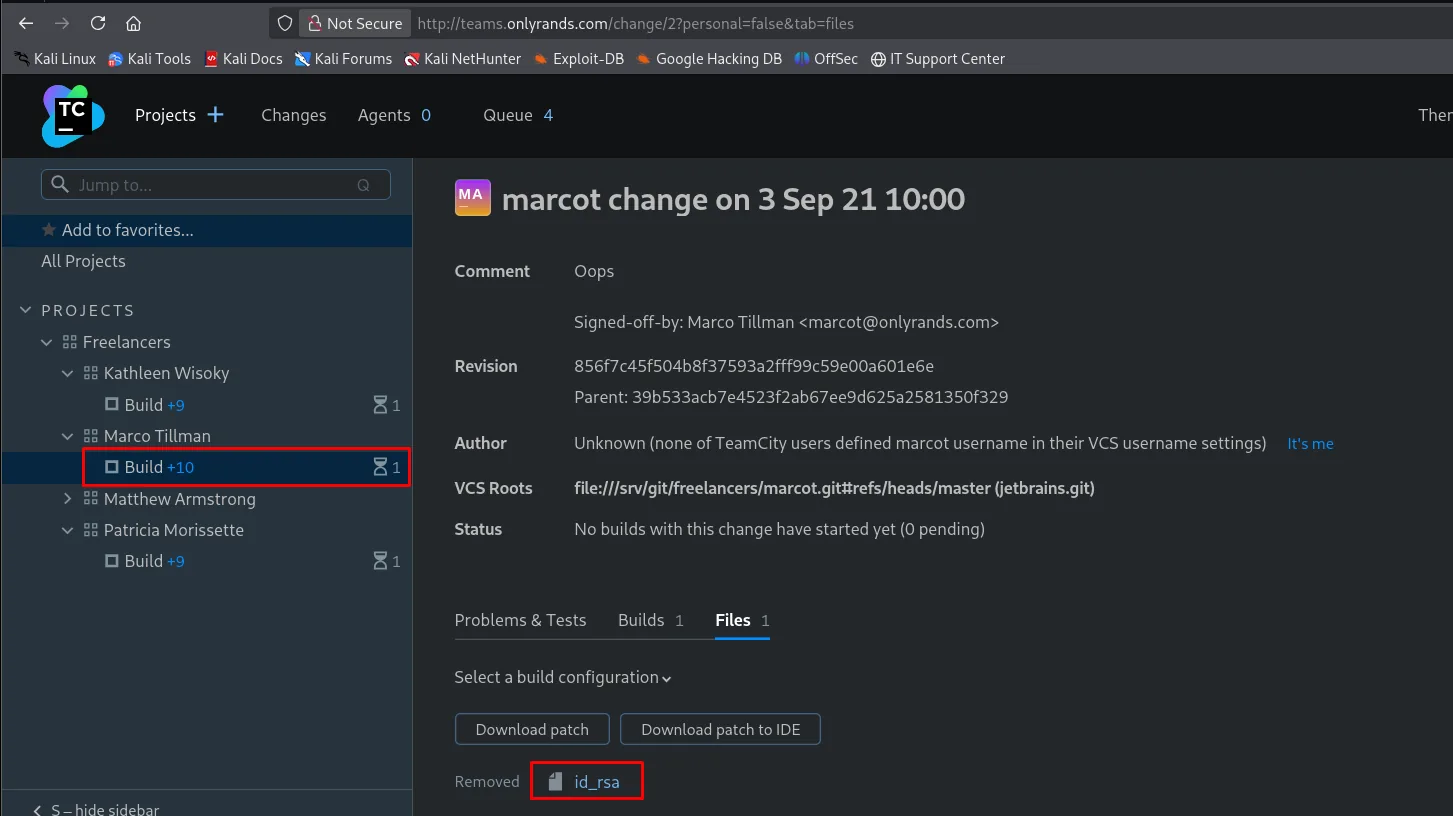
Task: Switch to the Builds tab
Action: (651, 620)
